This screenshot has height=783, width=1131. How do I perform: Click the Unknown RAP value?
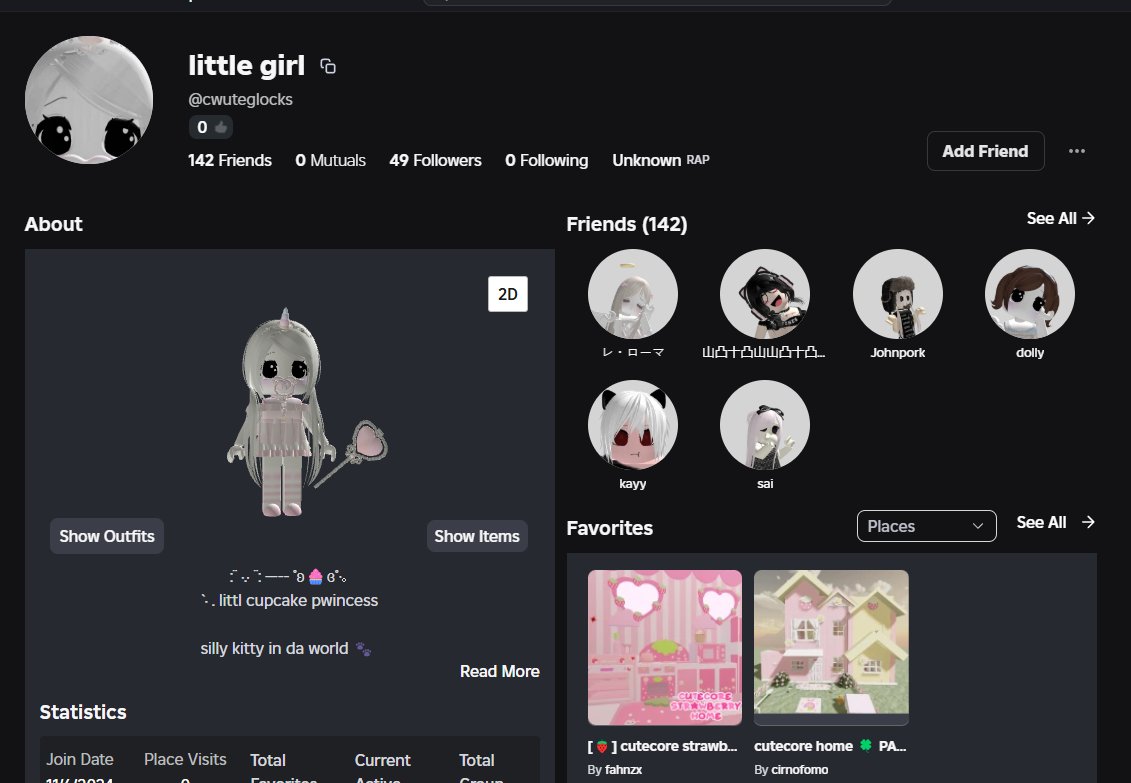661,160
